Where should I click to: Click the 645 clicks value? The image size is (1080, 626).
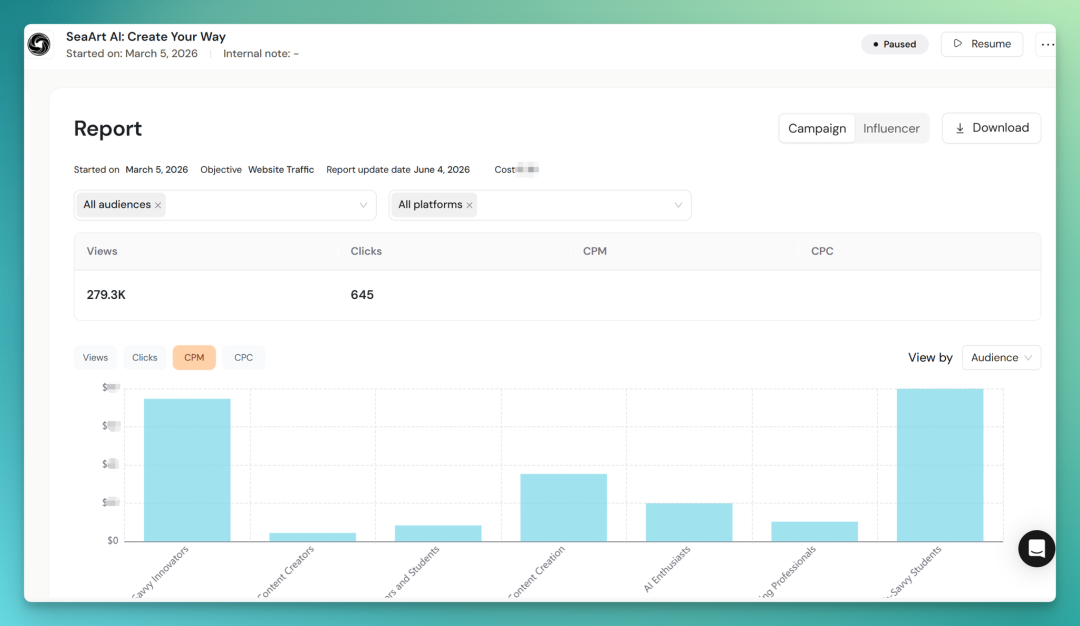tap(362, 295)
